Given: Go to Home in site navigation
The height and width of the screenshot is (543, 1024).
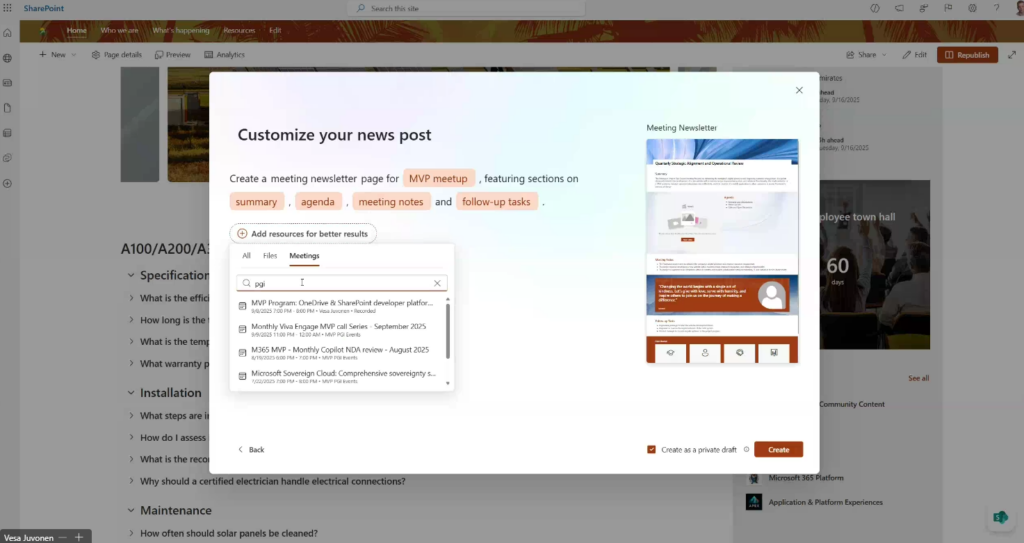Looking at the screenshot, I should coord(76,31).
